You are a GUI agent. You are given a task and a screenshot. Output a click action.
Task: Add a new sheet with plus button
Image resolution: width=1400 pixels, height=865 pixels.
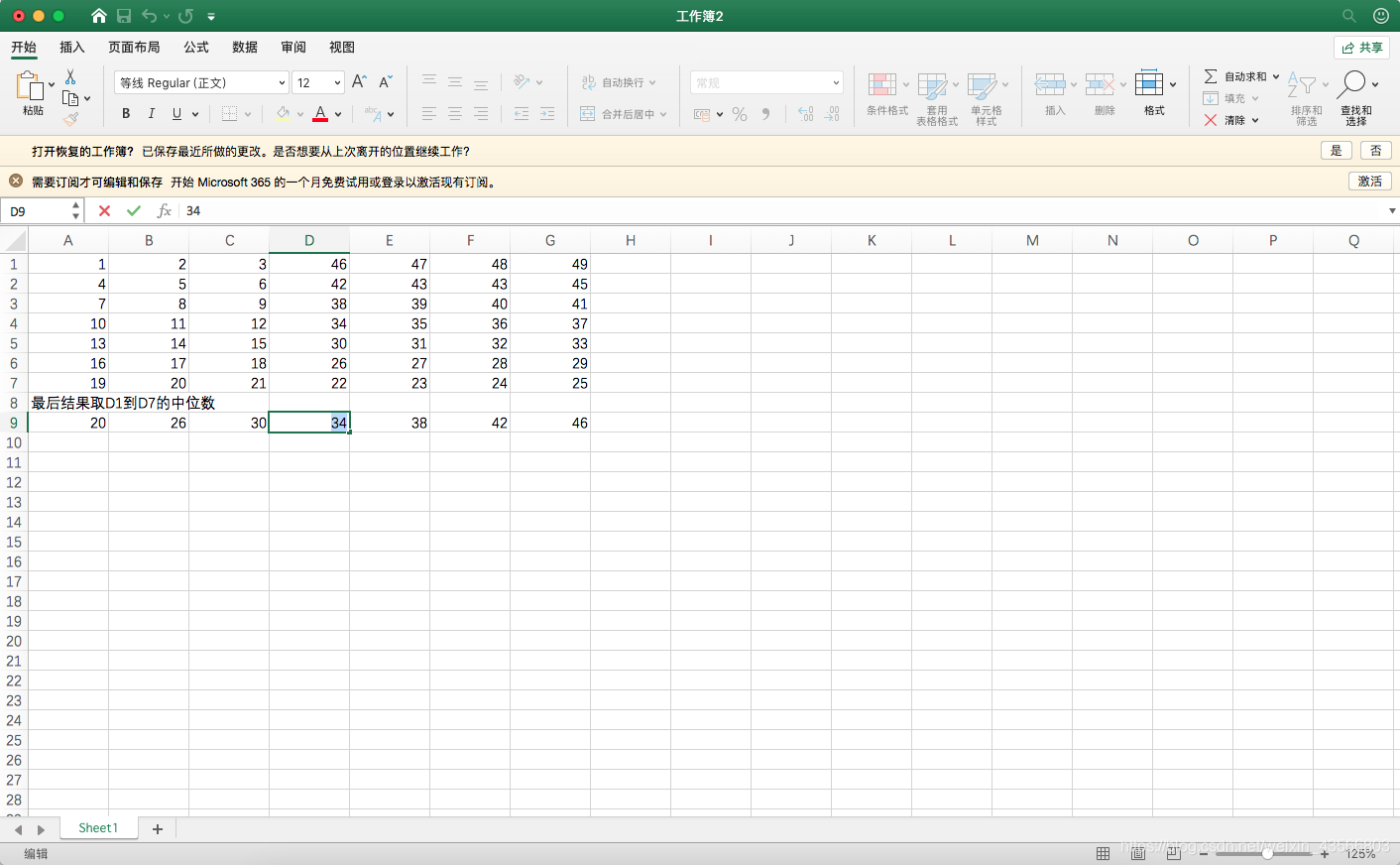157,828
